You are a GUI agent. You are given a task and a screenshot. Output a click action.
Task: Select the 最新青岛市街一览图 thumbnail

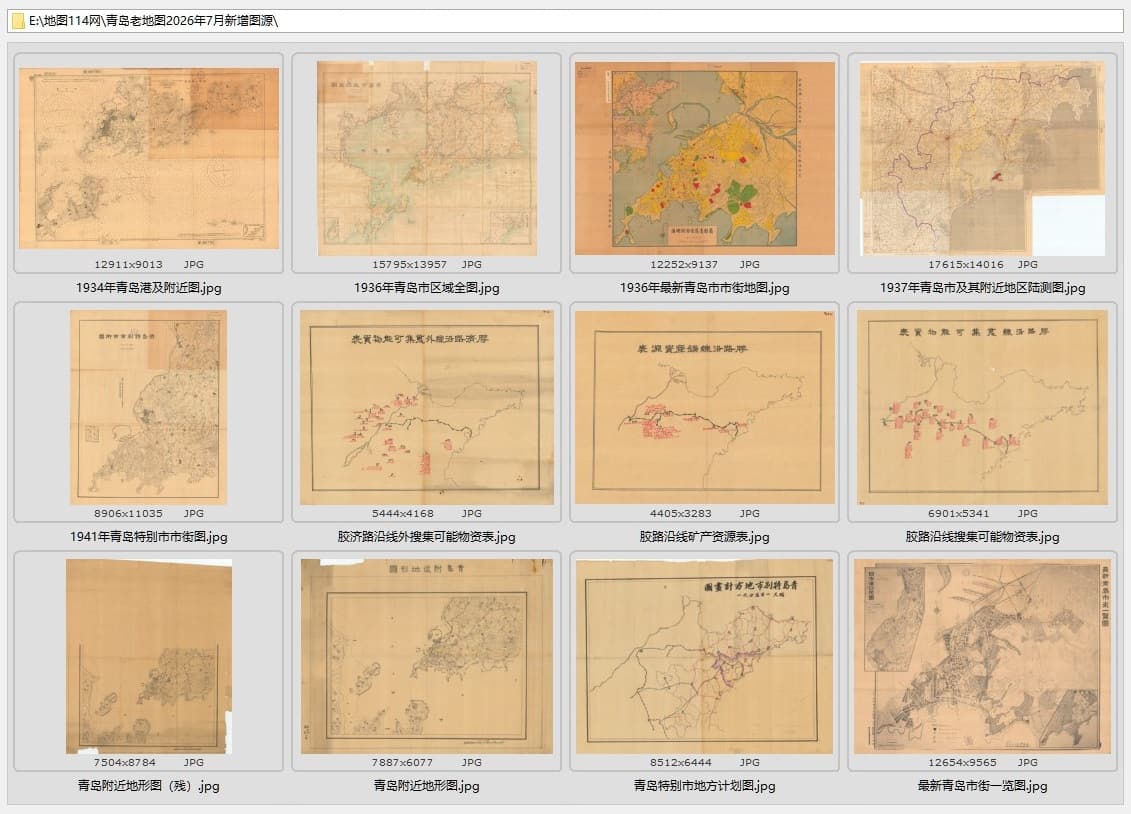982,656
